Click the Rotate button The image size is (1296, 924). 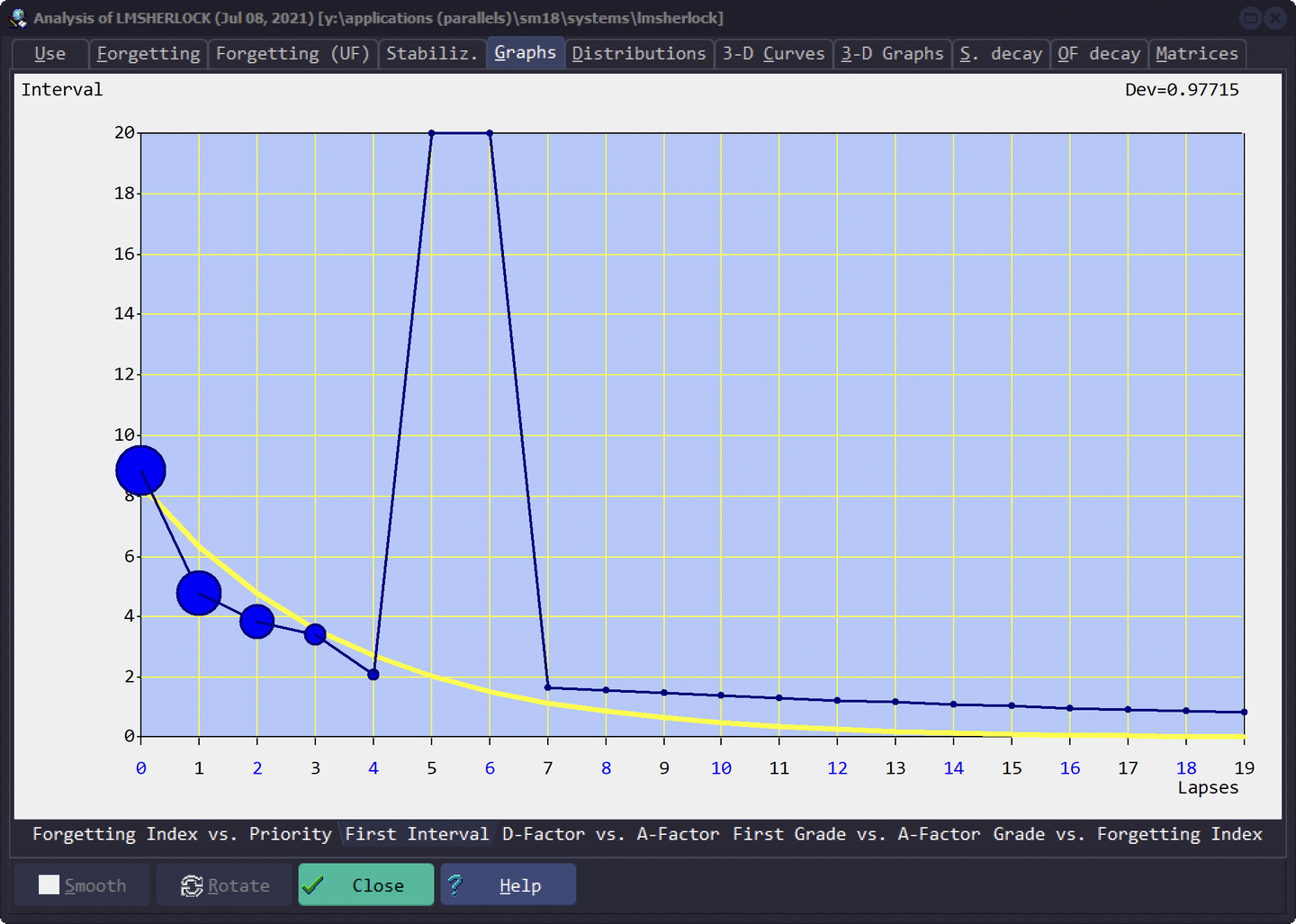[225, 885]
